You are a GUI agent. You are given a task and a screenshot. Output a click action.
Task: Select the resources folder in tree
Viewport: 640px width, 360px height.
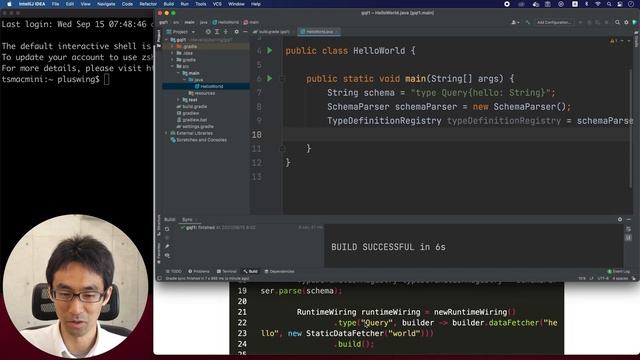pos(202,93)
